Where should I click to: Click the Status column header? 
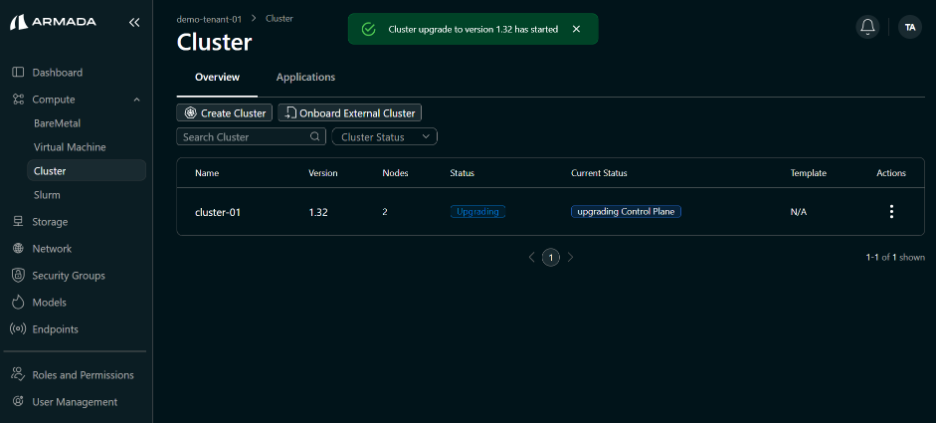click(462, 173)
